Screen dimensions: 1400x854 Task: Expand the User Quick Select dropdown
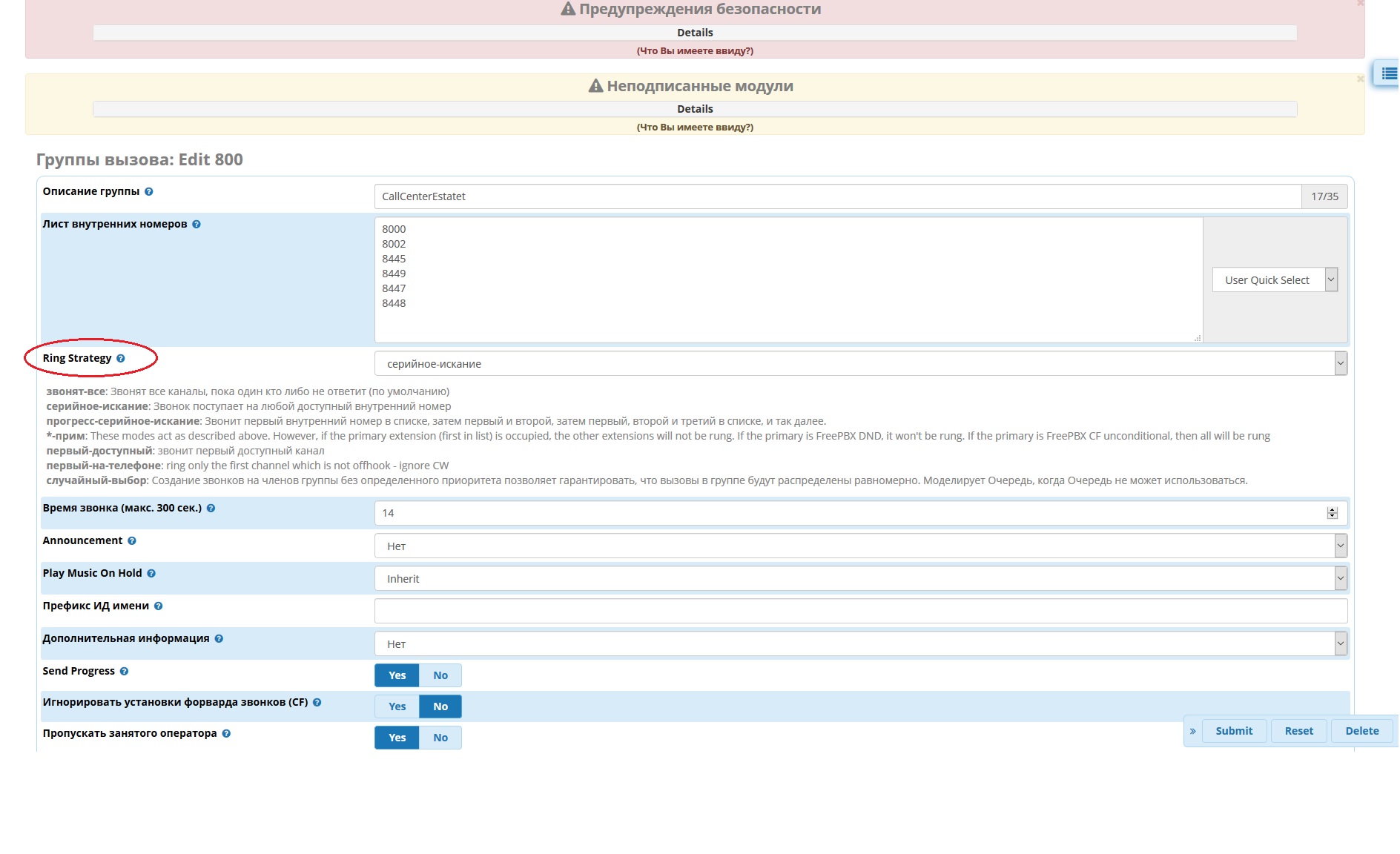click(x=1275, y=280)
